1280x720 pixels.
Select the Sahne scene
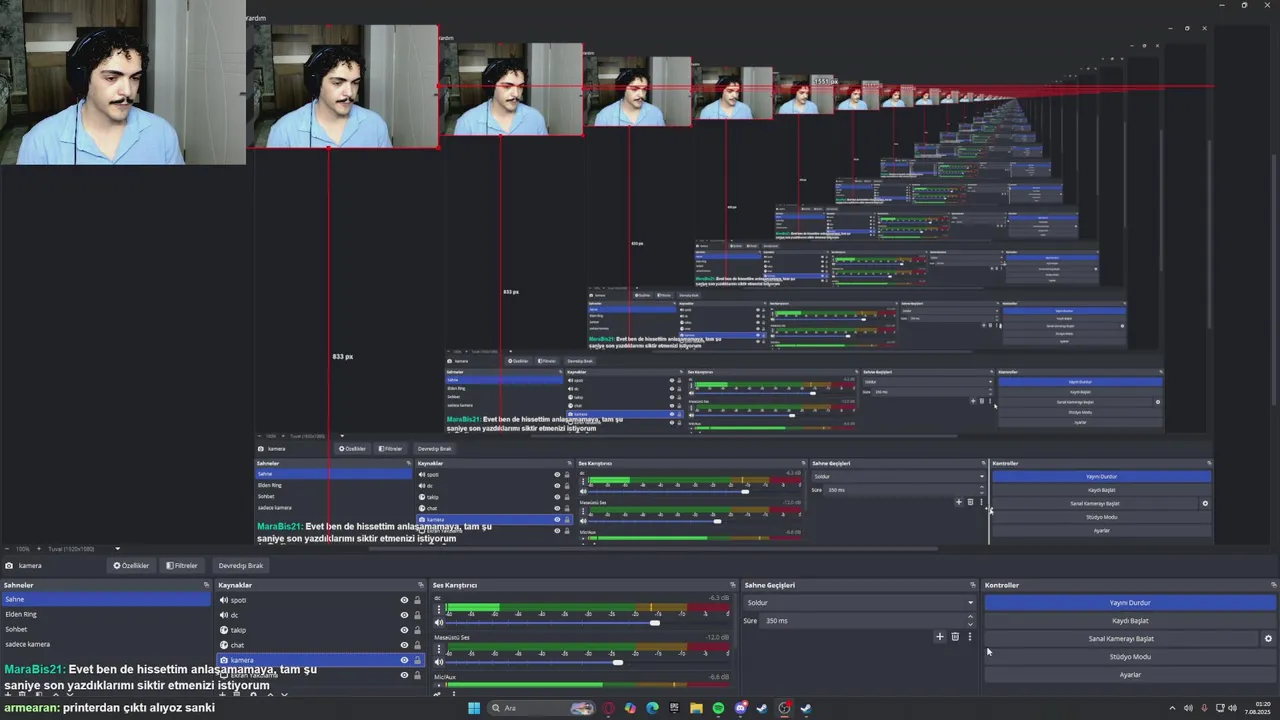coord(106,599)
